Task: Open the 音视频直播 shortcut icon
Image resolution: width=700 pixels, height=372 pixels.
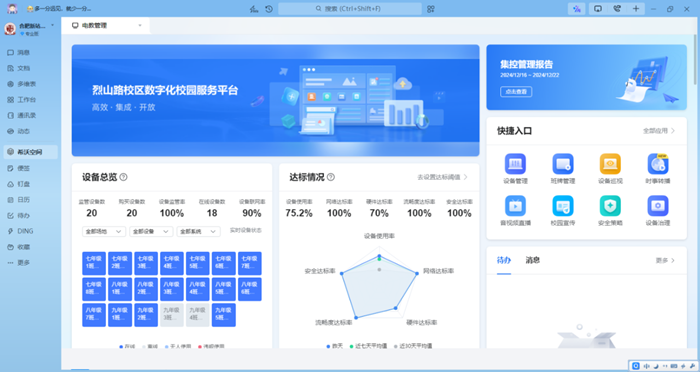Action: pos(515,205)
